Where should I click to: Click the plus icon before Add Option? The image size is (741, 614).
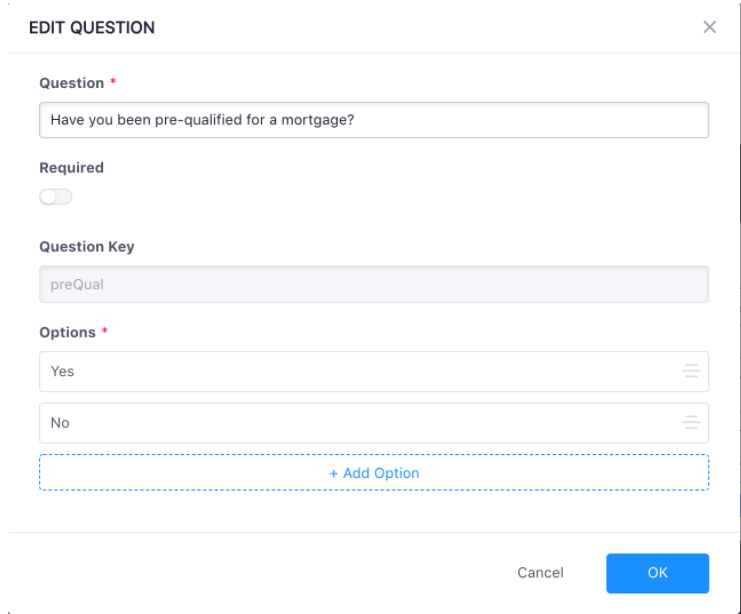tap(334, 473)
